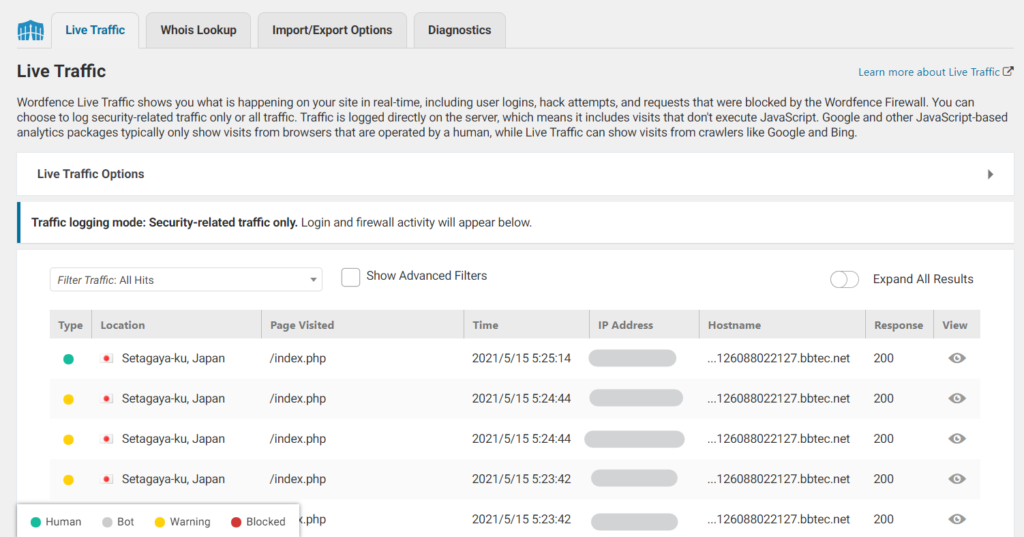
Task: Open the Live Traffic tab
Action: pos(95,30)
